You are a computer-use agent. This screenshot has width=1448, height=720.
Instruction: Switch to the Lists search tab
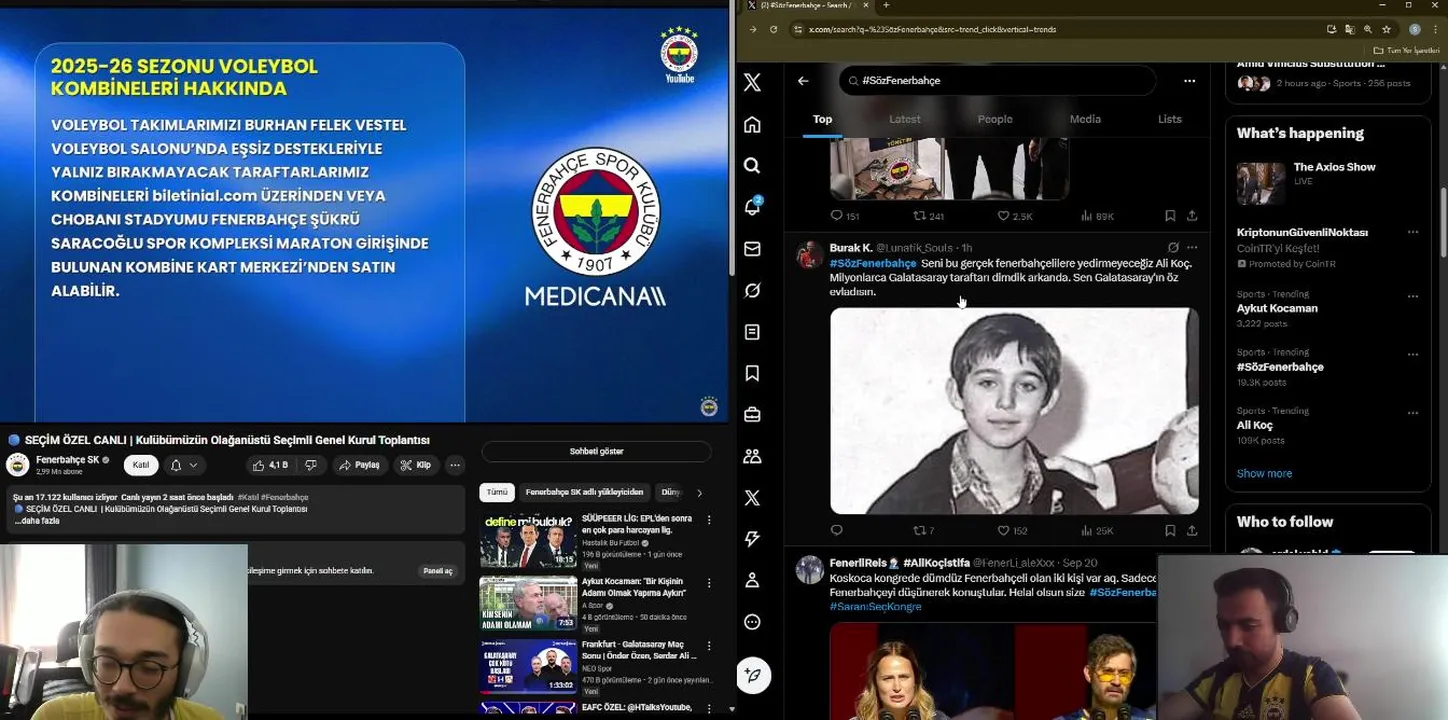tap(1170, 119)
